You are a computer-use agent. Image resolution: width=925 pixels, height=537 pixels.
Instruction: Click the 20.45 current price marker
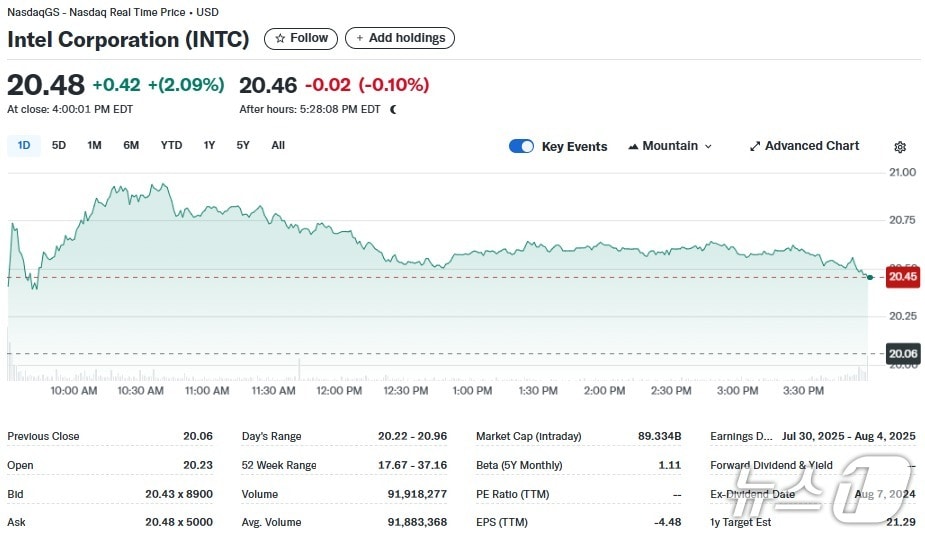coord(902,277)
